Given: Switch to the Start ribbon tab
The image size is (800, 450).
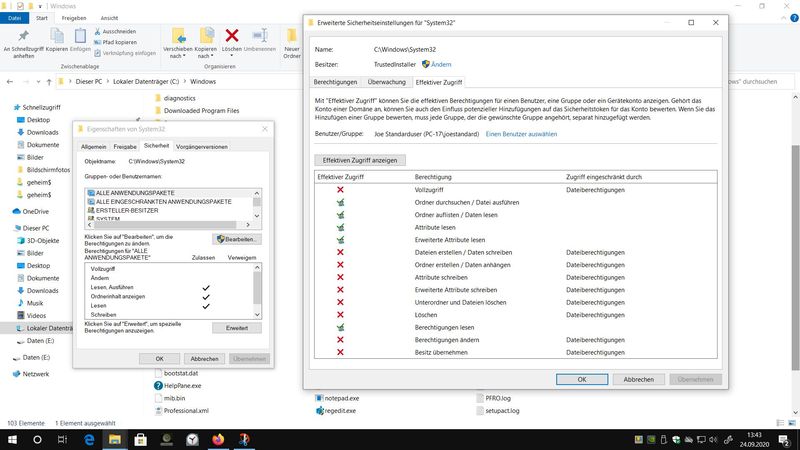Looking at the screenshot, I should pyautogui.click(x=42, y=18).
